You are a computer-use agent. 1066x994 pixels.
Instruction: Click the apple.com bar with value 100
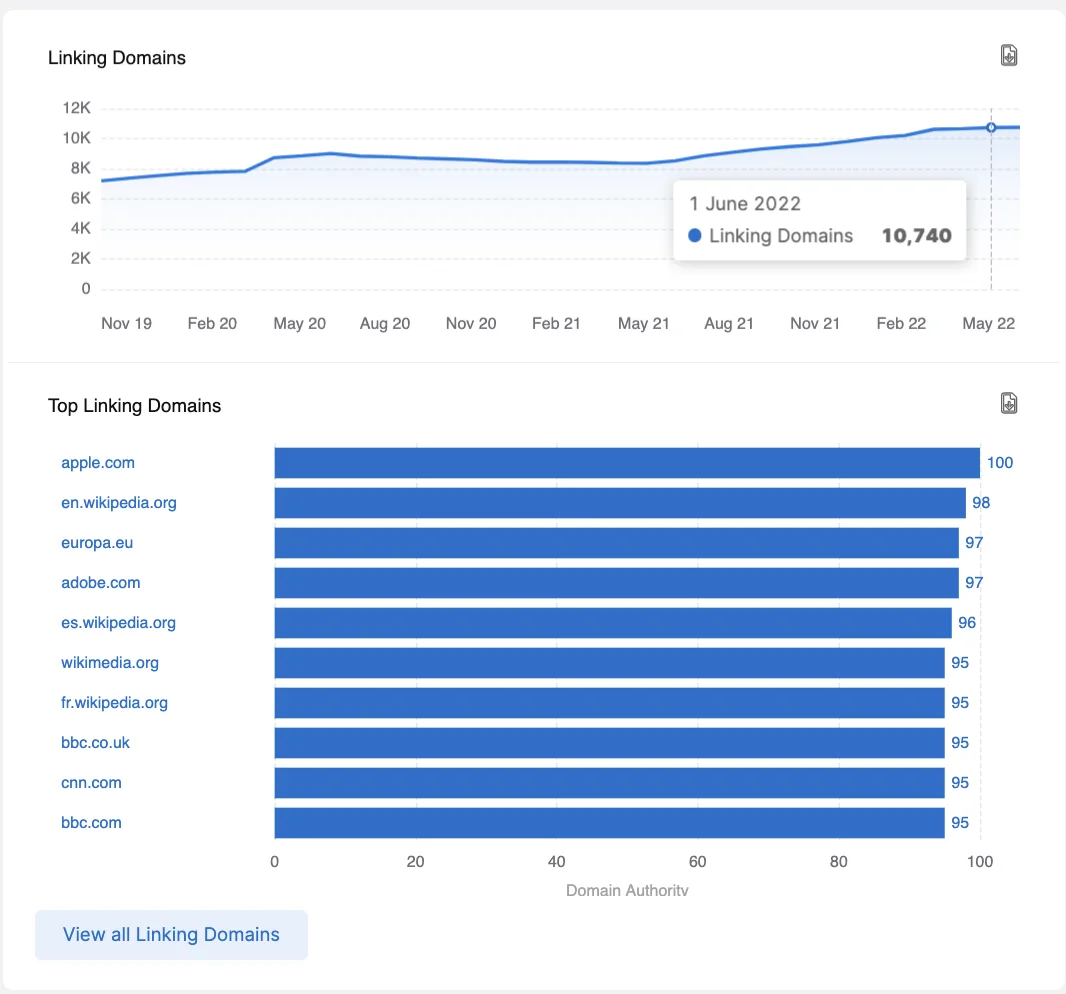627,463
